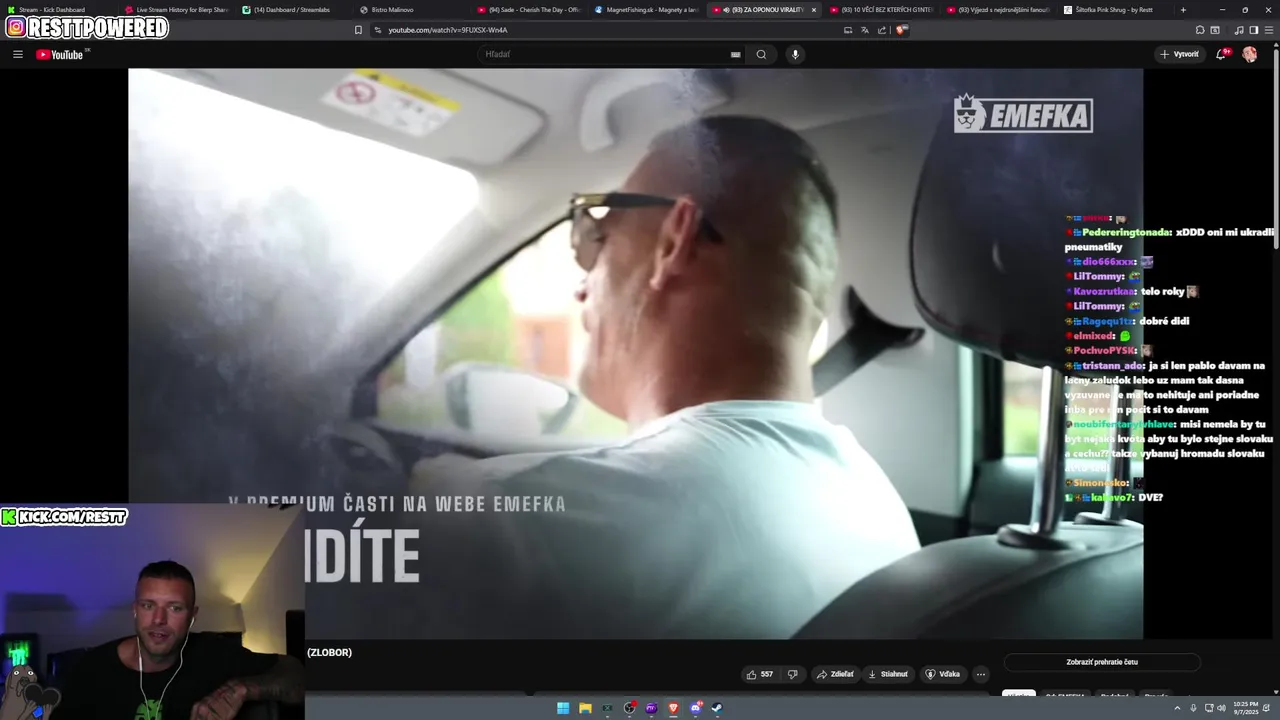Switch to Šiltofka Pink Shrug tab
The image size is (1280, 720).
1116,9
